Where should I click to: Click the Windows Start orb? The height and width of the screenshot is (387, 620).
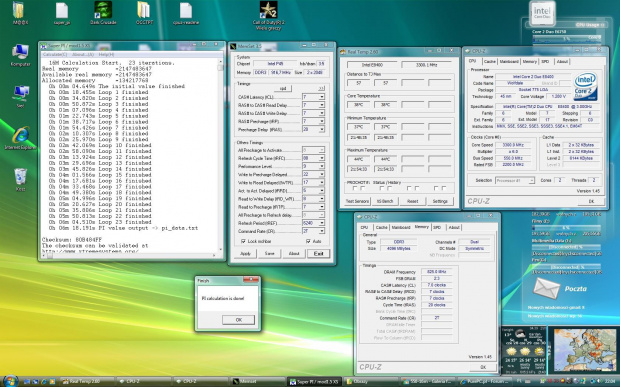11,381
